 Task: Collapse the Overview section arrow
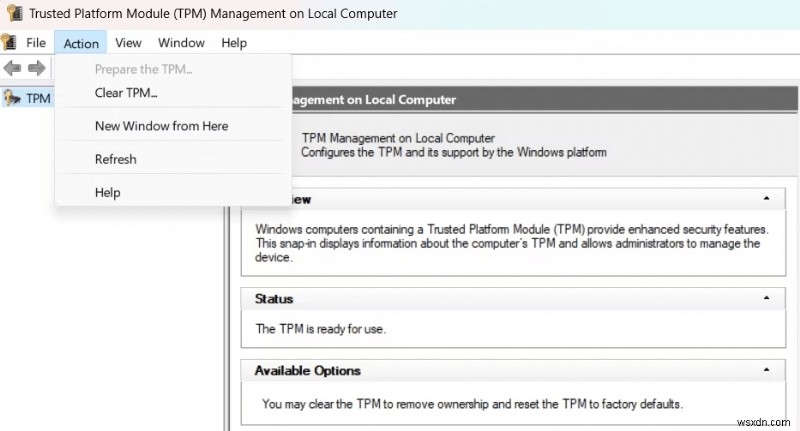point(766,198)
